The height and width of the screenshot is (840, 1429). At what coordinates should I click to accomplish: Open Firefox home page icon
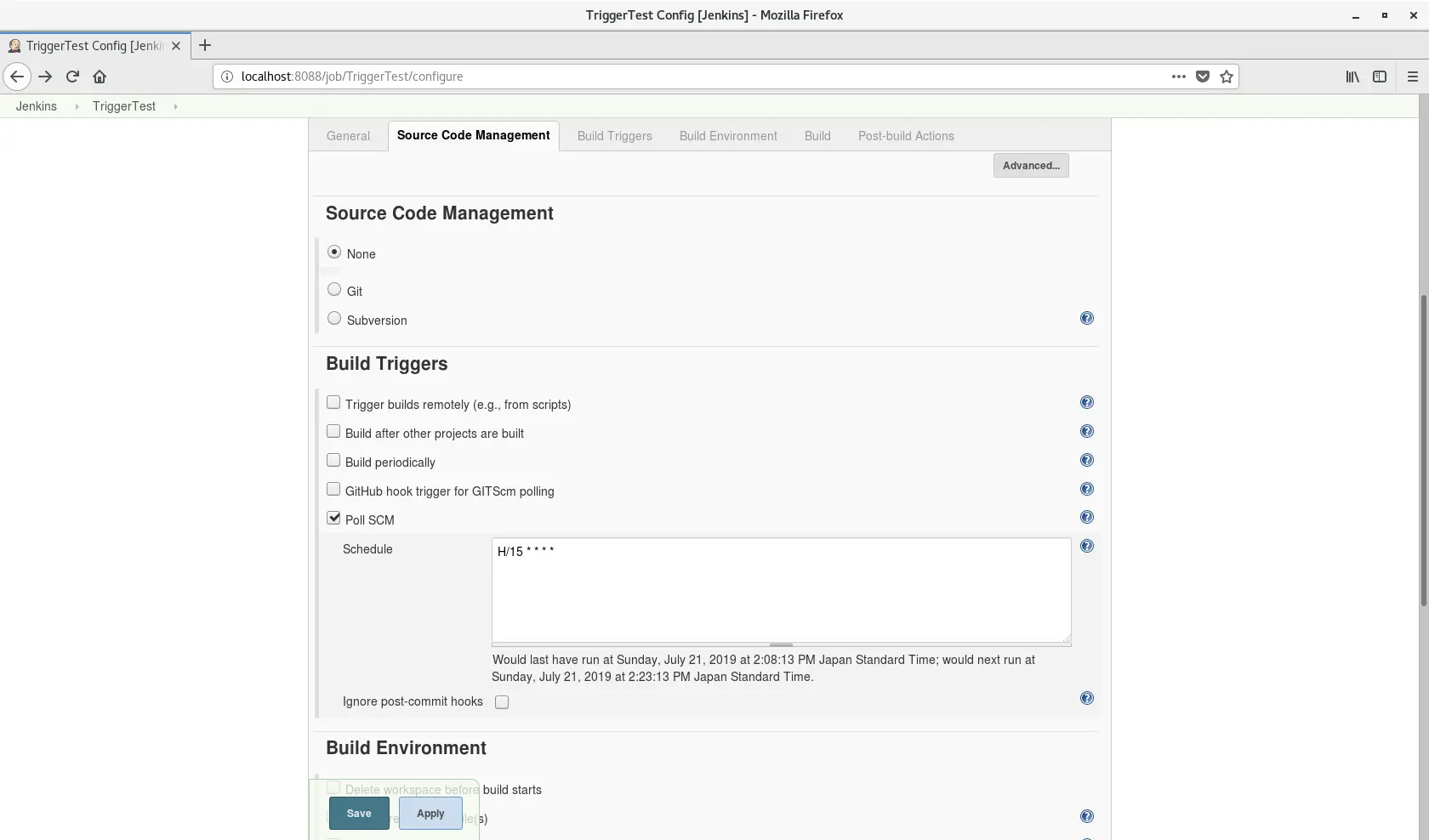pyautogui.click(x=100, y=77)
